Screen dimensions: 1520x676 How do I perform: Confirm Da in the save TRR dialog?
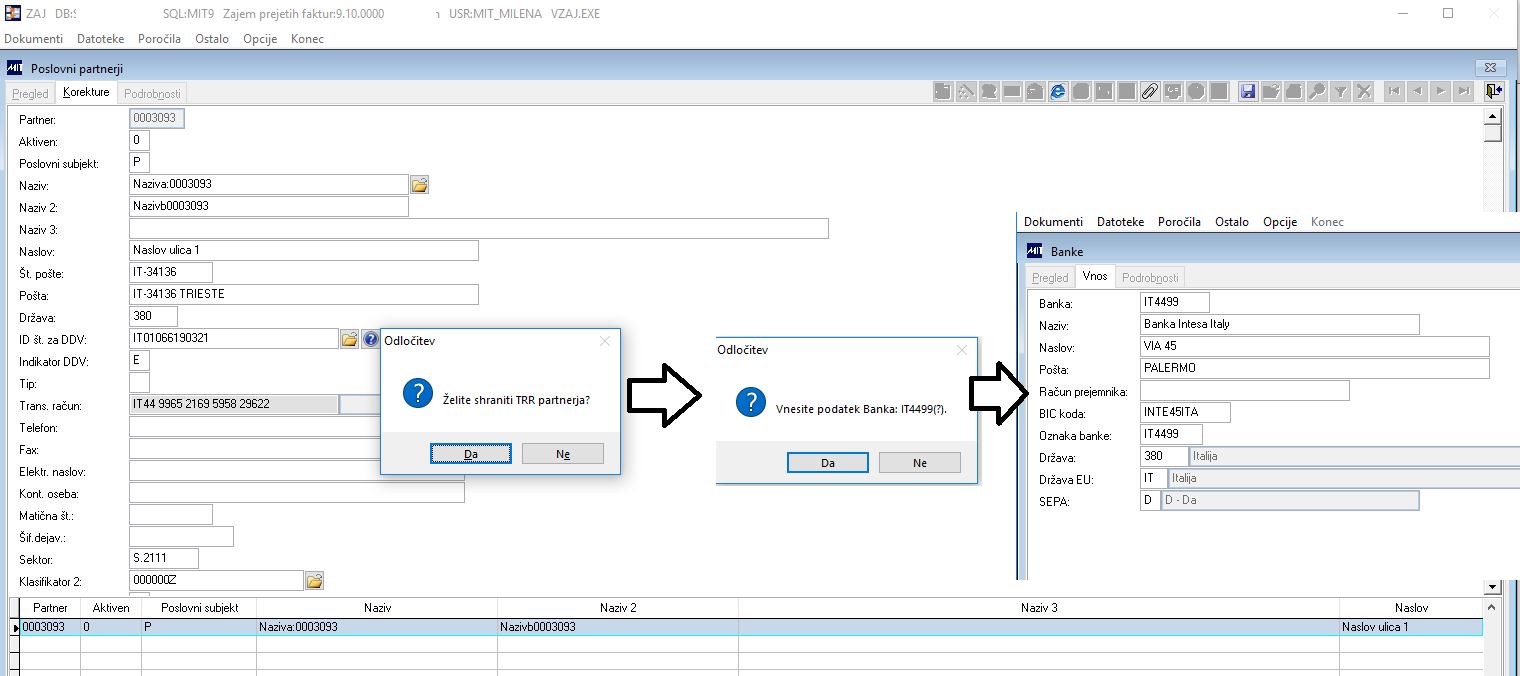coord(471,454)
